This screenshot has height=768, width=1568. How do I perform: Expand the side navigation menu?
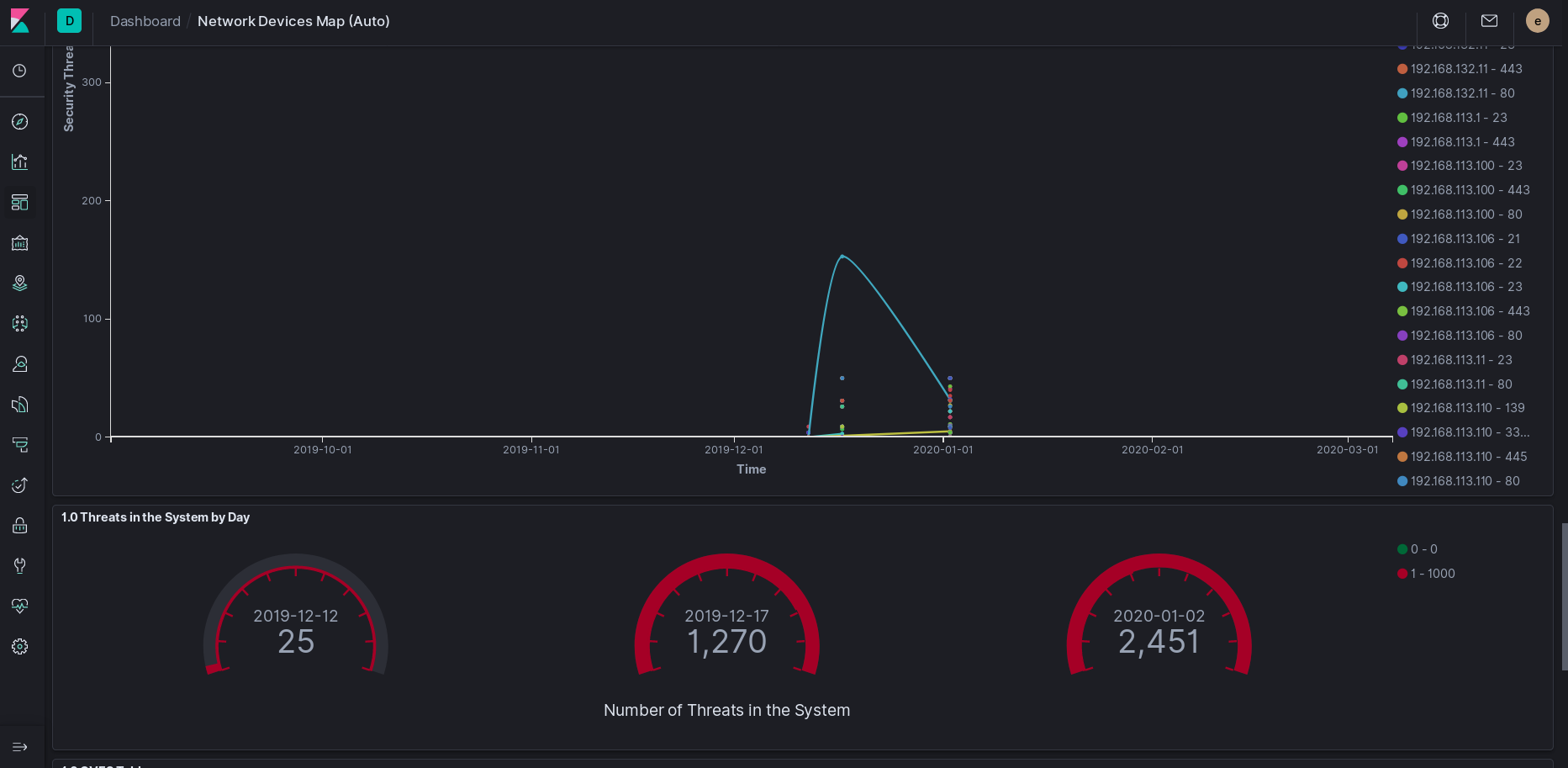pos(20,747)
